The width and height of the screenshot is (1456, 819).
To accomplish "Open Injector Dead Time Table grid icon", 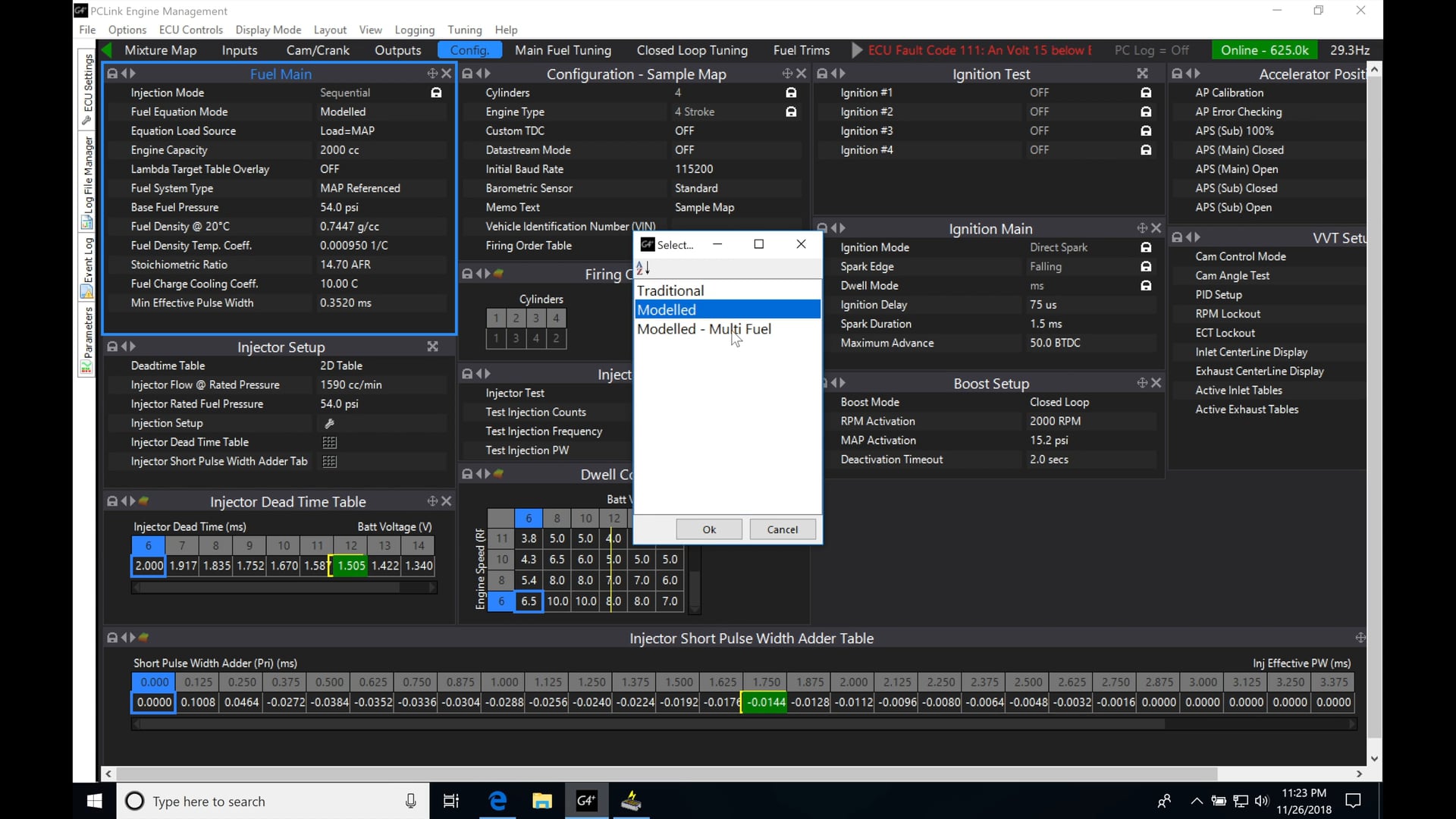I will pyautogui.click(x=329, y=442).
